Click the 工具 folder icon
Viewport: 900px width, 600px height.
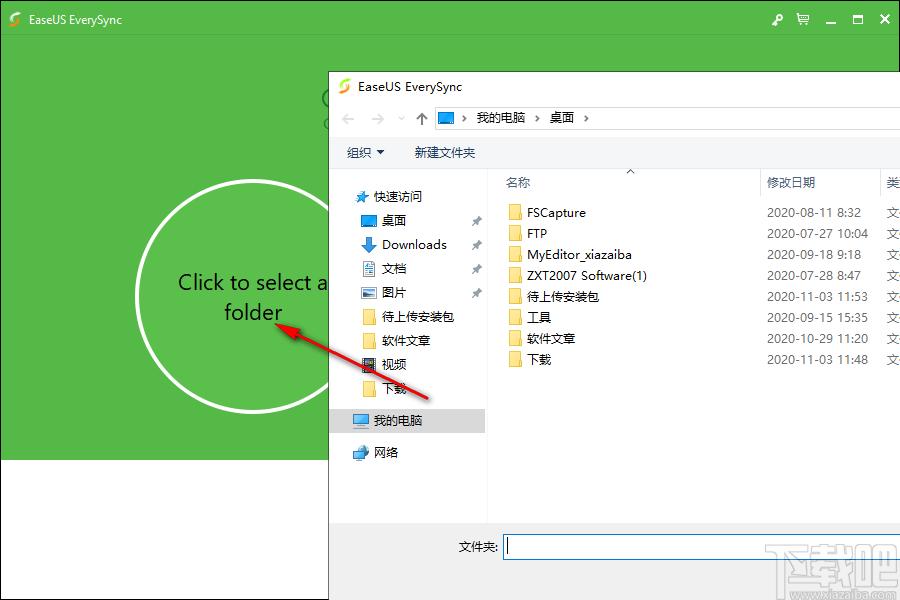tap(515, 318)
